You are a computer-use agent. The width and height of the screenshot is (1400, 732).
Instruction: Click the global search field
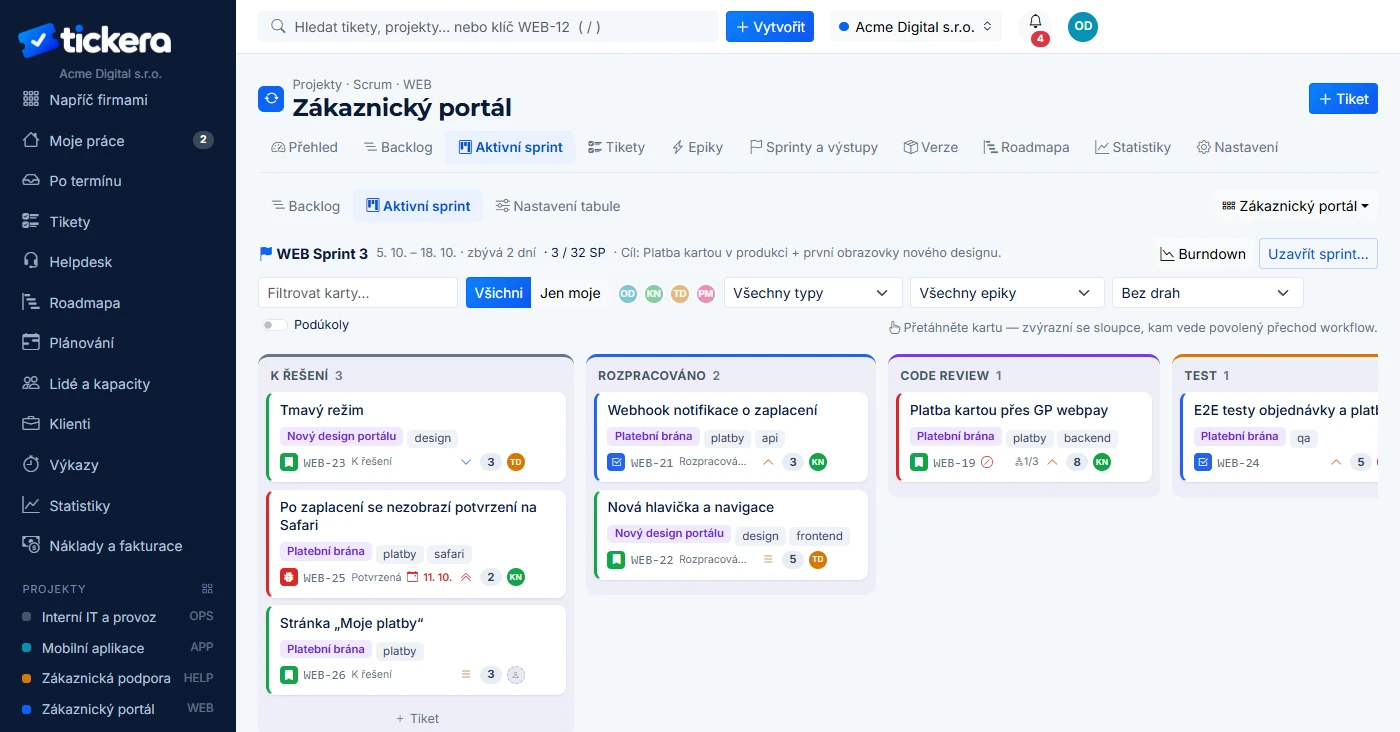point(488,27)
